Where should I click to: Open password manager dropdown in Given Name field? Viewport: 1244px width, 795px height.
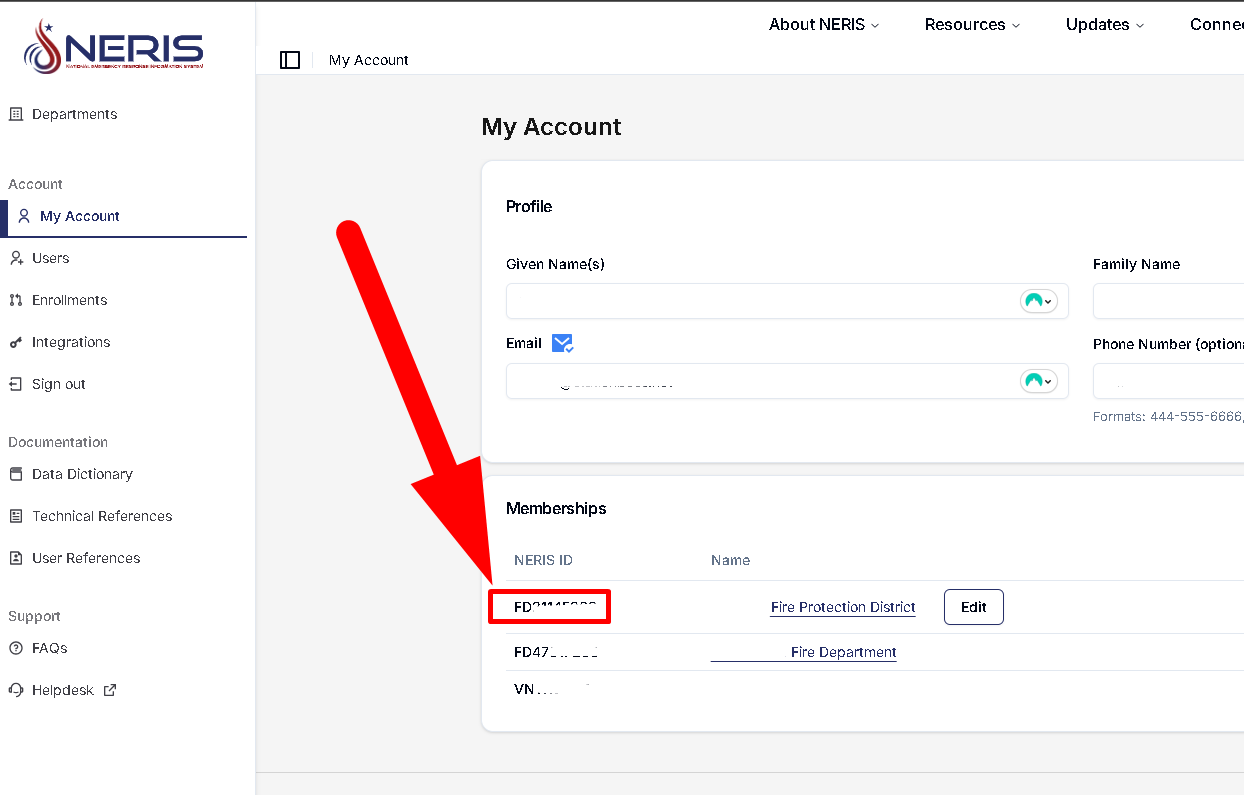[1038, 301]
